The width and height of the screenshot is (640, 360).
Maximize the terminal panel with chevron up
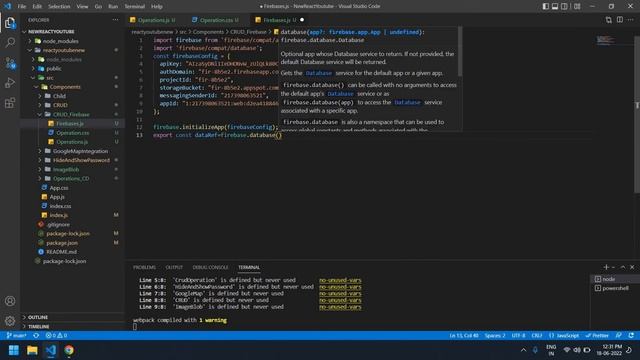tap(623, 267)
